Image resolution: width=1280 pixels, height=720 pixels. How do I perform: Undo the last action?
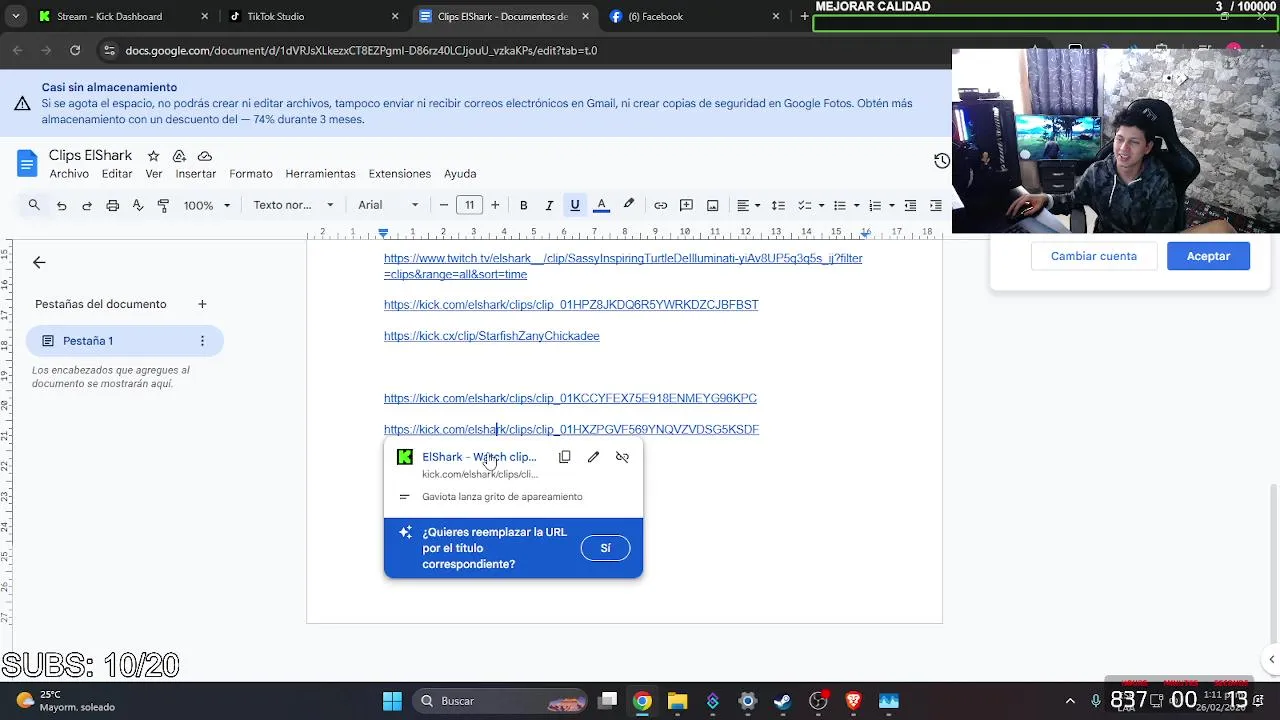[x=61, y=205]
